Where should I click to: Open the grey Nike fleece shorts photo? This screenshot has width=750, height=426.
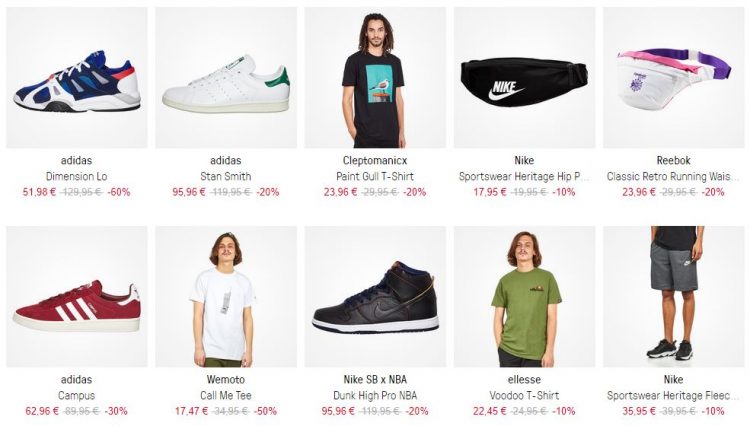tap(673, 296)
